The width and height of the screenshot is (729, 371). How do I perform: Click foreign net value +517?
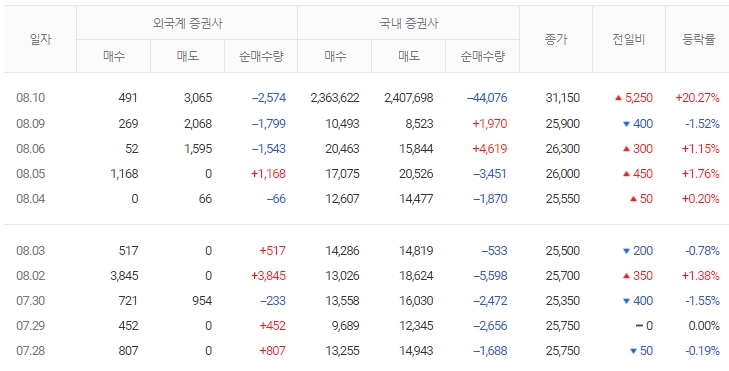[272, 251]
